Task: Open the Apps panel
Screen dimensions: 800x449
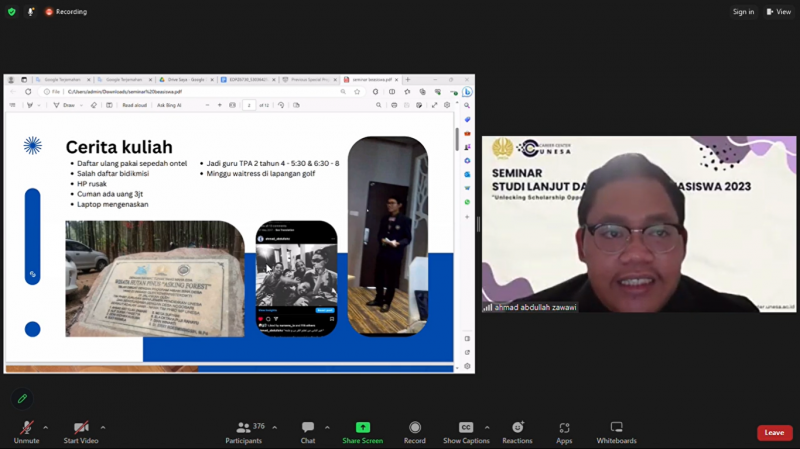Action: pyautogui.click(x=564, y=432)
